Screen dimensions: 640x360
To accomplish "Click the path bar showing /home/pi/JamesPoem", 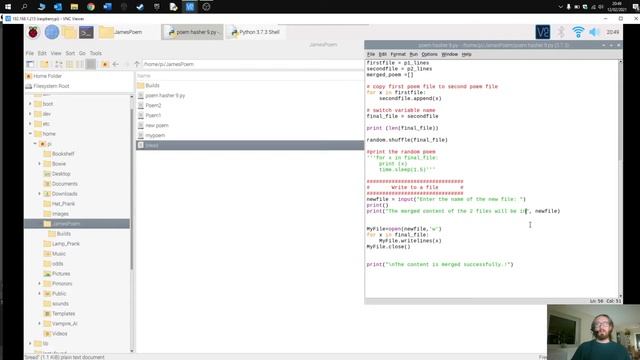I will point(253,64).
